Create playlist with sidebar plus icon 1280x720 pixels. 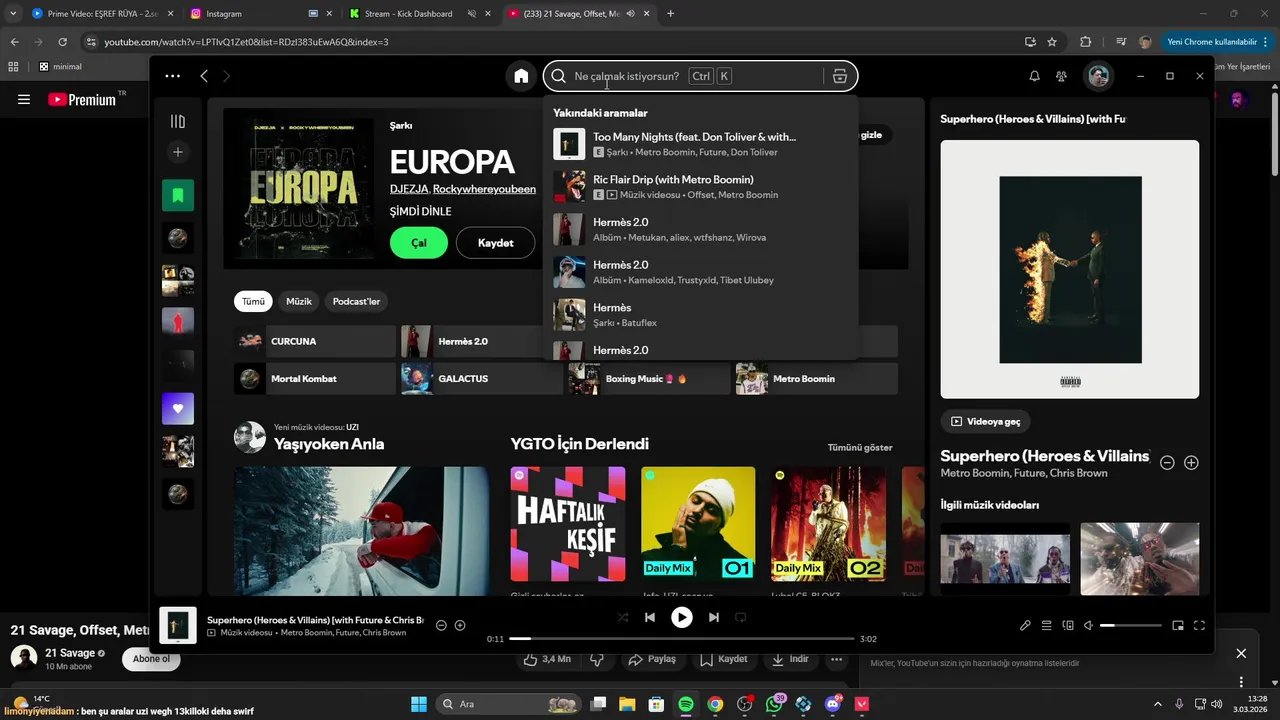coord(178,152)
